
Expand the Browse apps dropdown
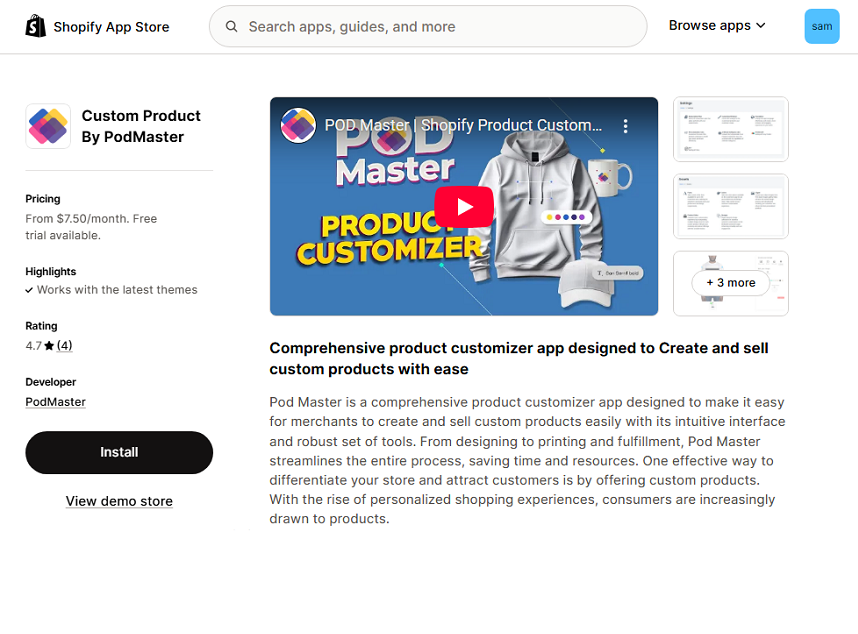coord(709,26)
